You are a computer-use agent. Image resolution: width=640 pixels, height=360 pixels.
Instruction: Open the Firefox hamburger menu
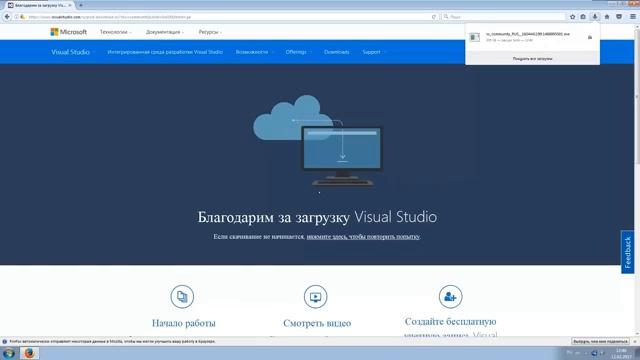pyautogui.click(x=633, y=17)
